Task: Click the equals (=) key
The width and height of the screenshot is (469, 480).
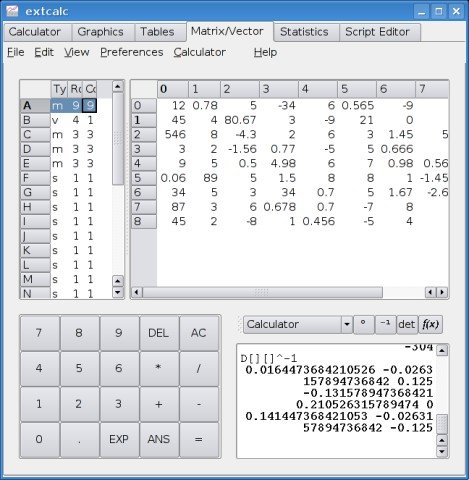Action: 198,439
